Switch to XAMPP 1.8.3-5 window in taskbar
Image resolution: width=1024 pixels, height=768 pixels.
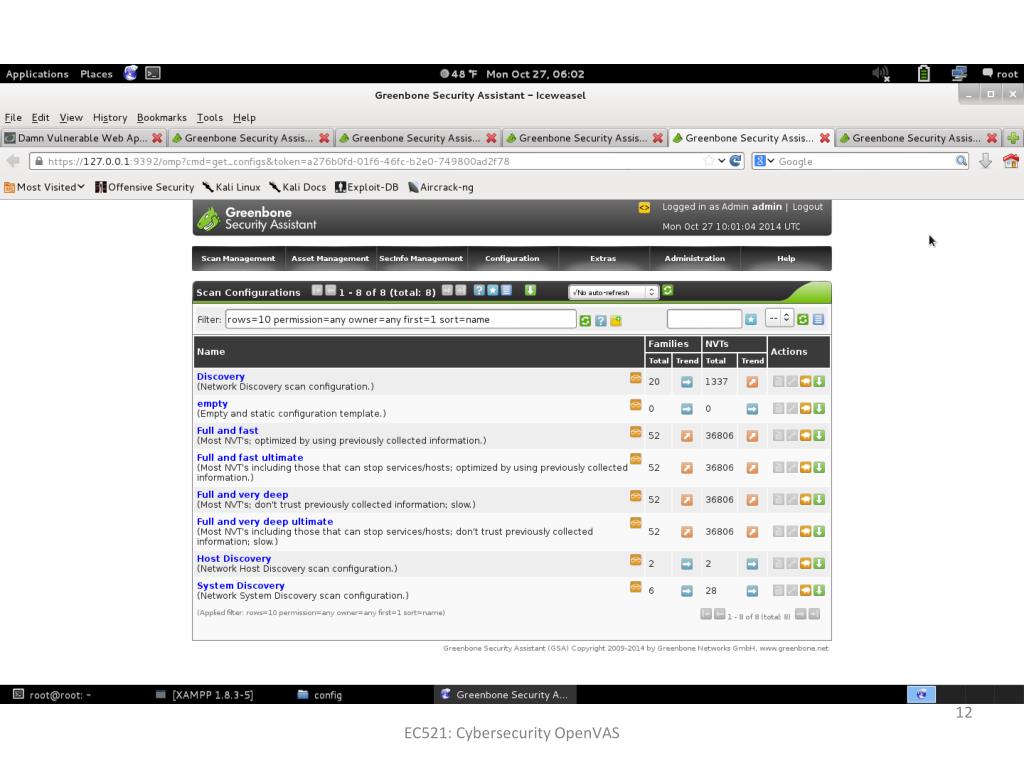pyautogui.click(x=204, y=695)
